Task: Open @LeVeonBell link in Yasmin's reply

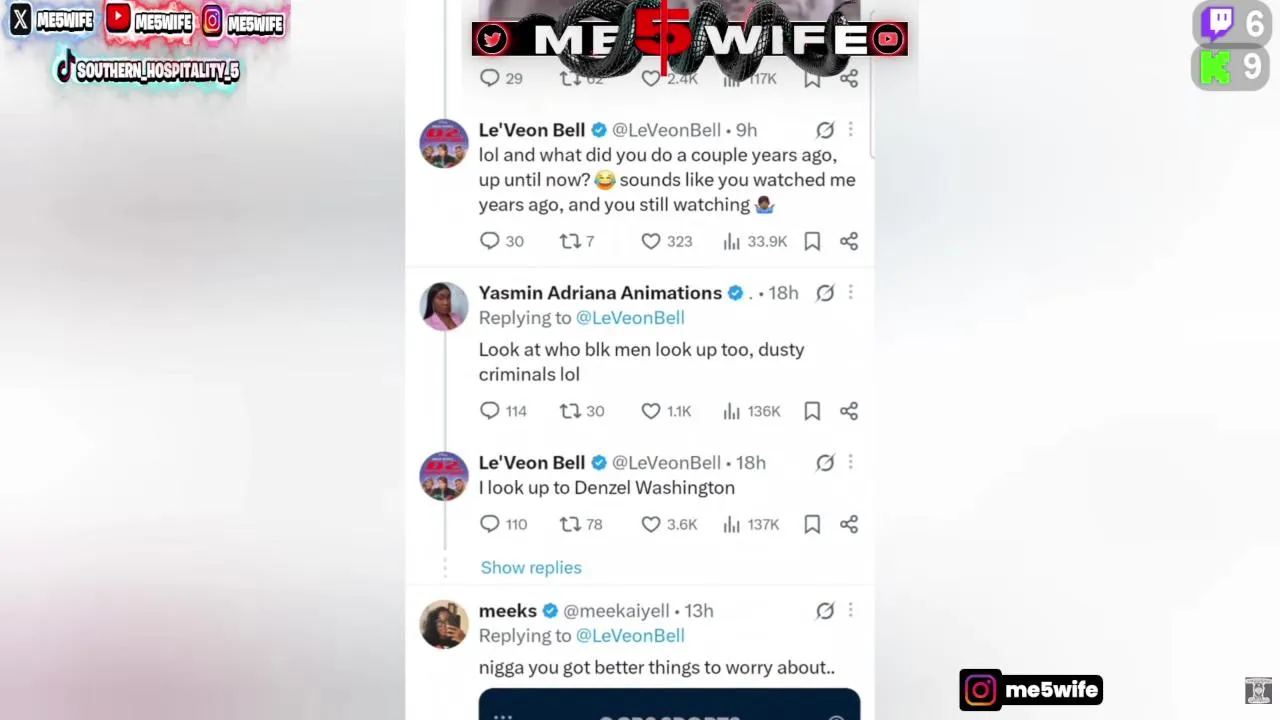Action: click(x=630, y=318)
